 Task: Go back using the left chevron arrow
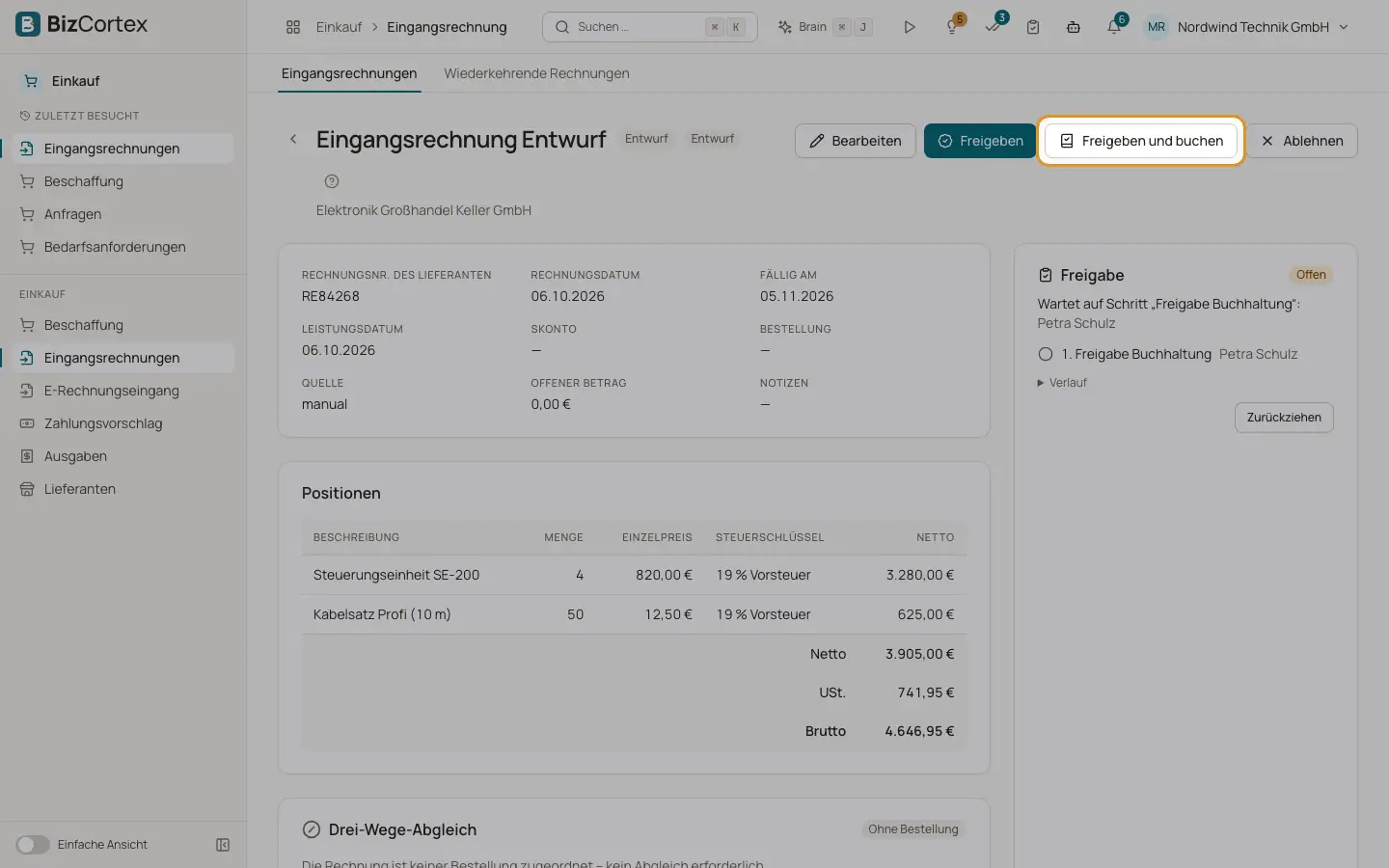[293, 140]
